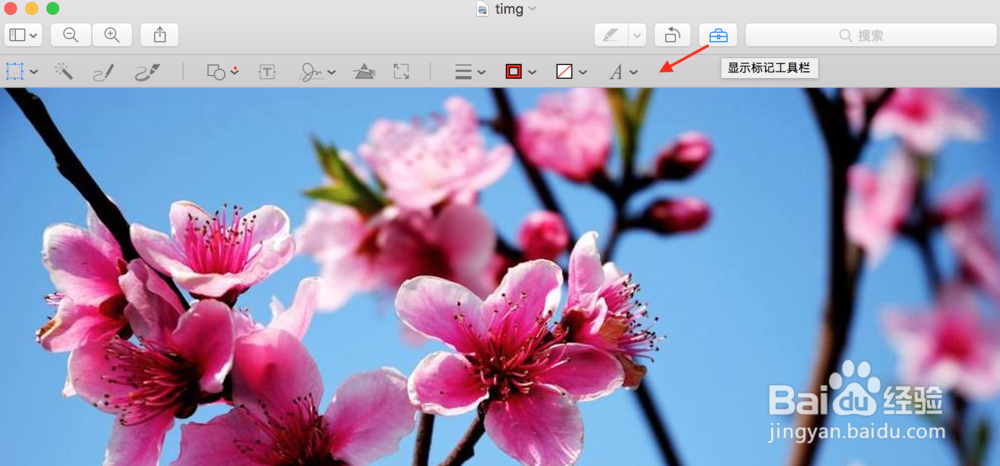Open the text style font button
1000x466 pixels.
point(615,72)
